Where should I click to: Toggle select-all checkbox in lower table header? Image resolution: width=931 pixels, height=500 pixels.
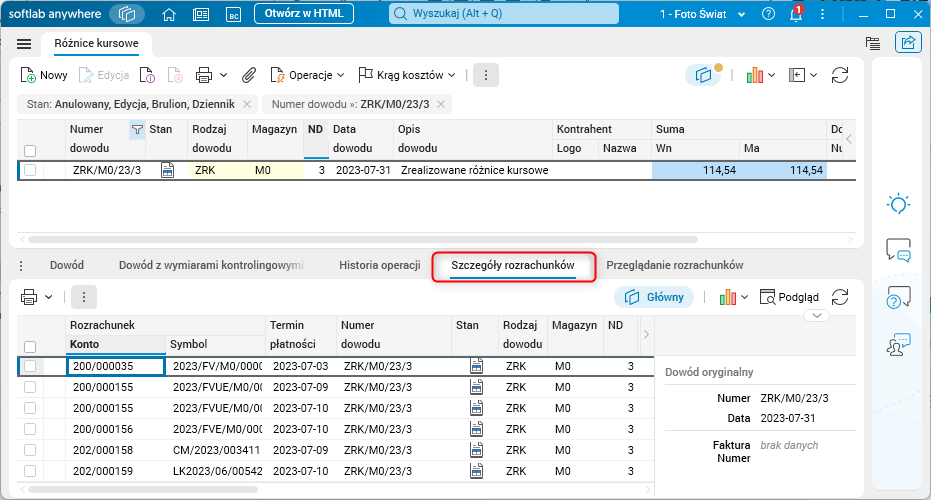tap(30, 347)
